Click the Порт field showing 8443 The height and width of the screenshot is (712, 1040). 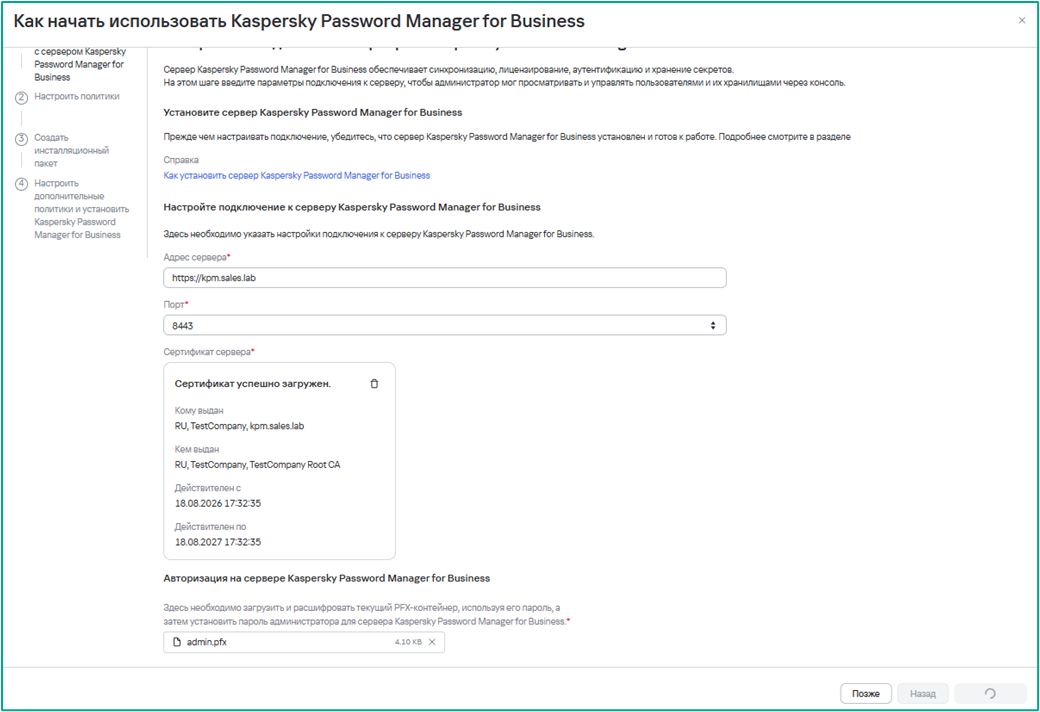(x=444, y=325)
